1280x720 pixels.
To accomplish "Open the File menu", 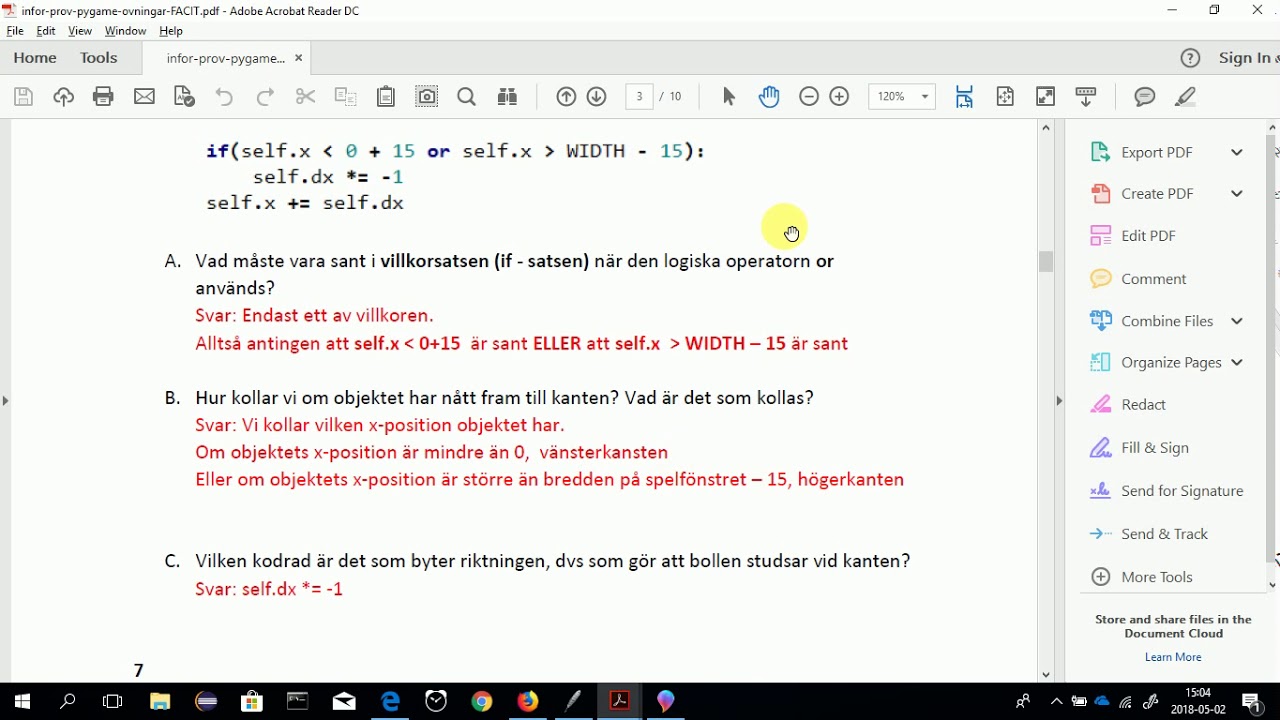I will 15,31.
